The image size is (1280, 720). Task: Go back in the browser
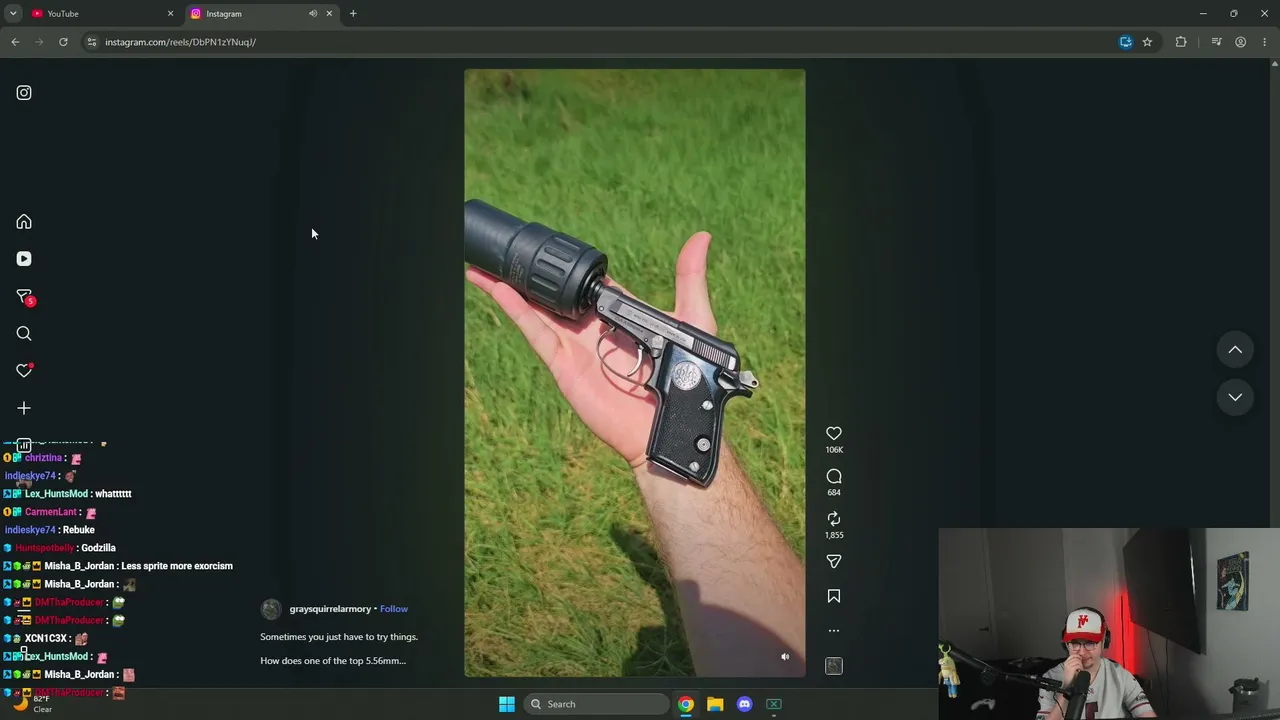click(x=15, y=42)
